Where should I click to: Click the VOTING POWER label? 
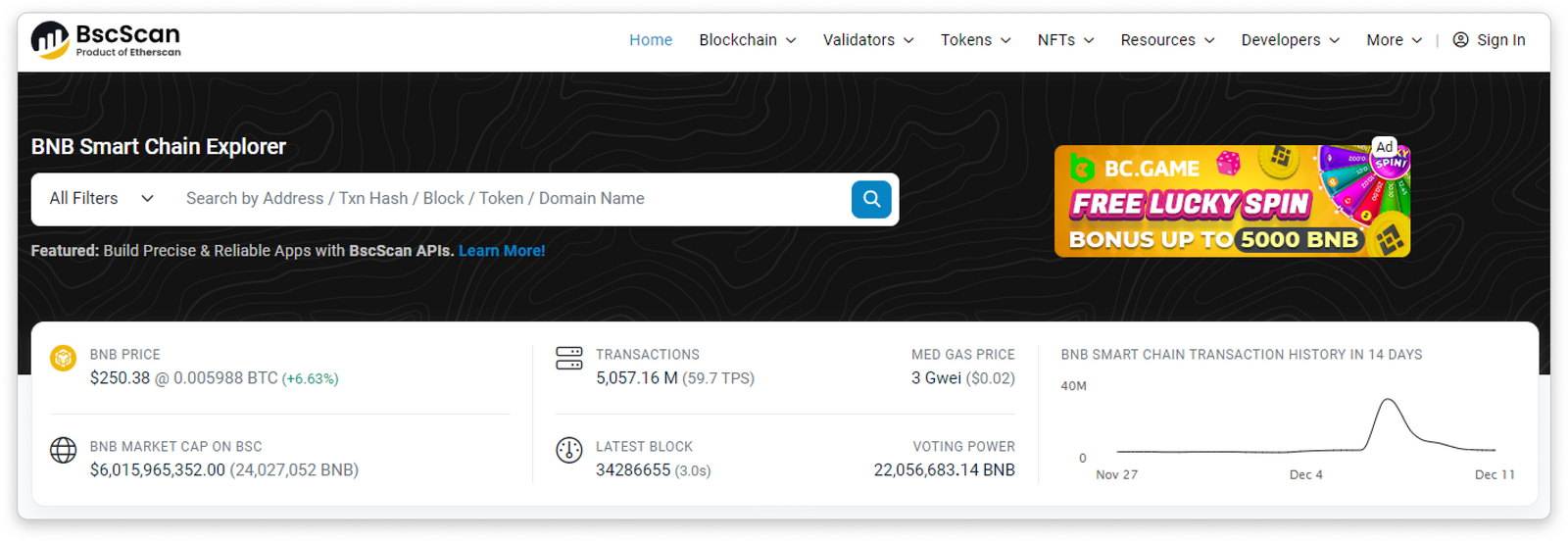(964, 447)
